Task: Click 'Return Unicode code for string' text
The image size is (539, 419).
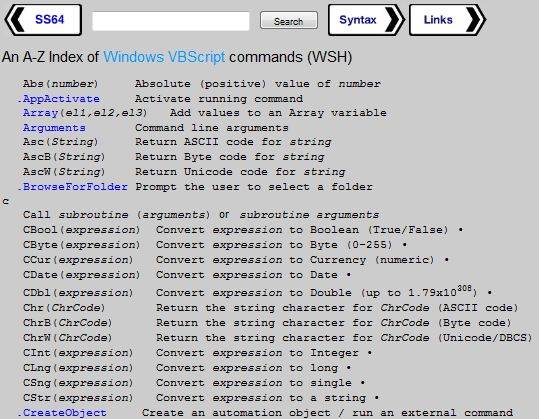Action: pos(240,172)
